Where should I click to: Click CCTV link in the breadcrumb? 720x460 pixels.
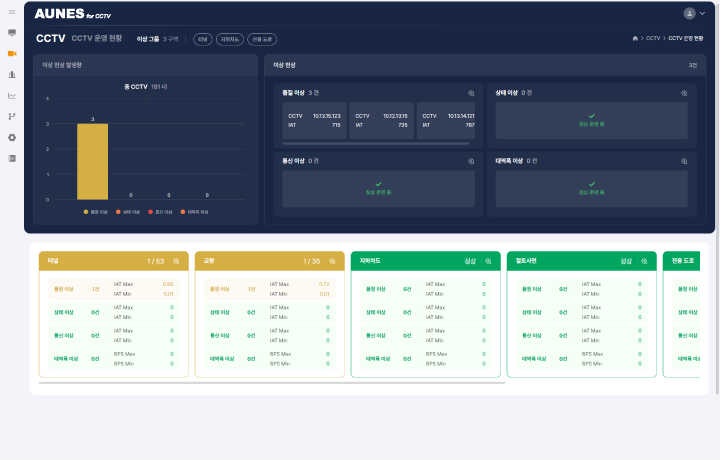pyautogui.click(x=653, y=39)
